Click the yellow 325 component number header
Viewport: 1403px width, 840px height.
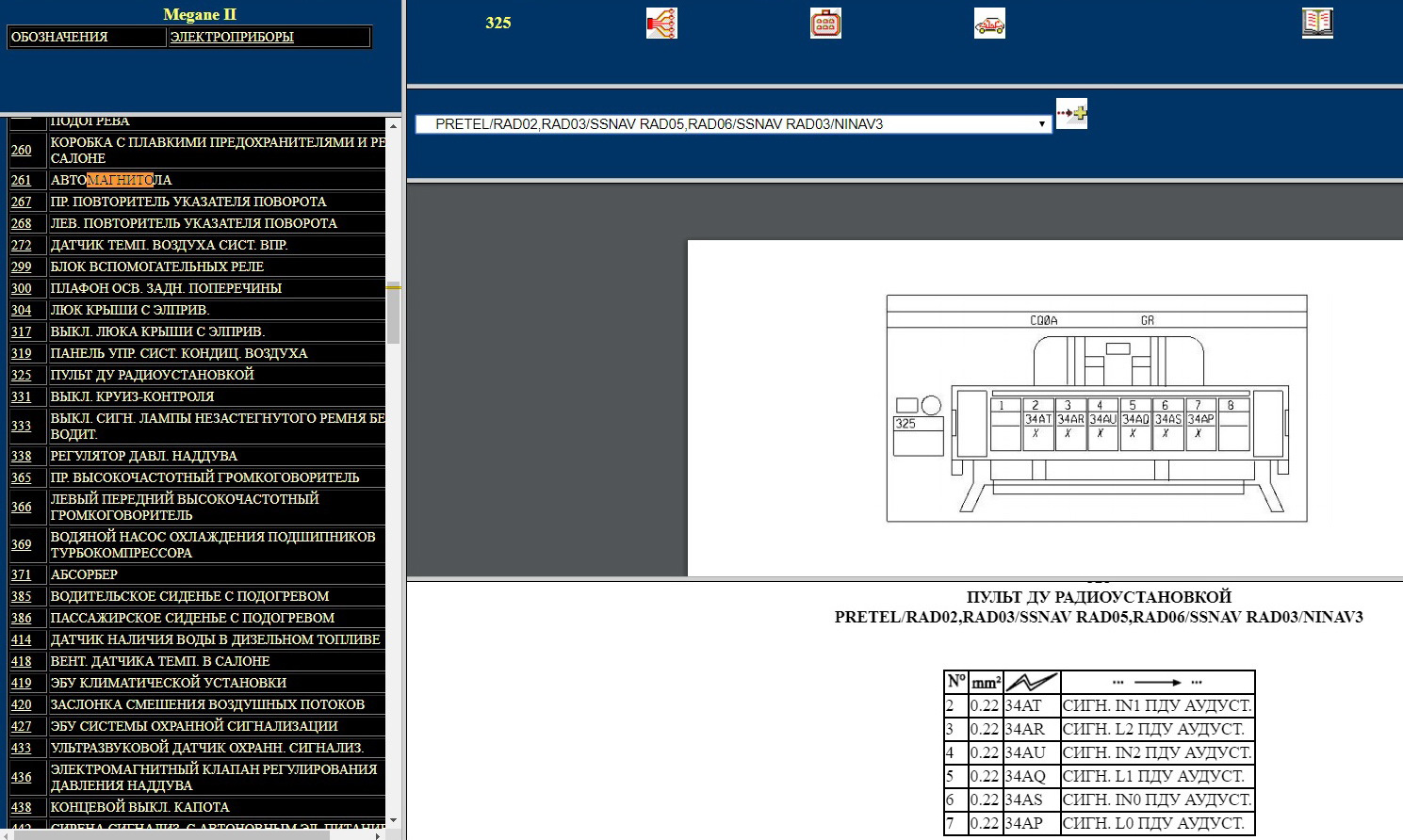498,23
